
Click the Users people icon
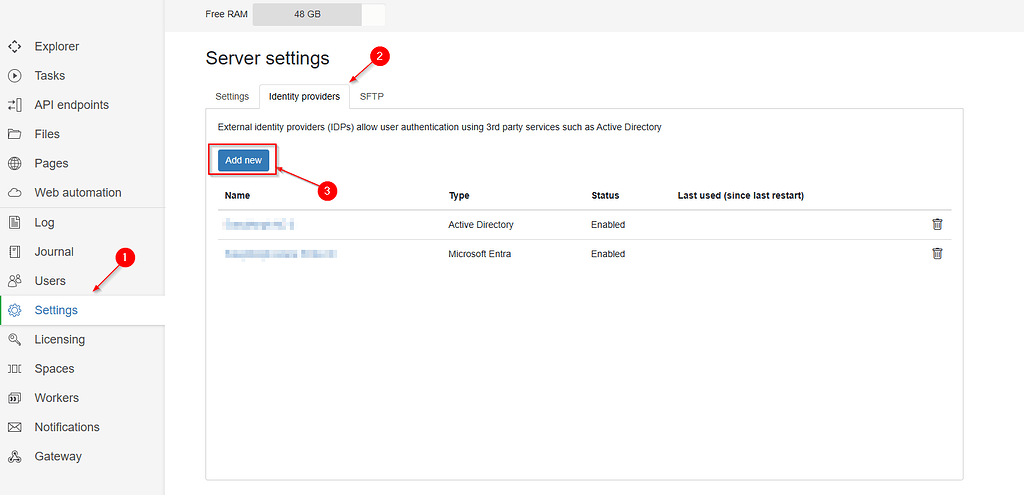pyautogui.click(x=14, y=281)
